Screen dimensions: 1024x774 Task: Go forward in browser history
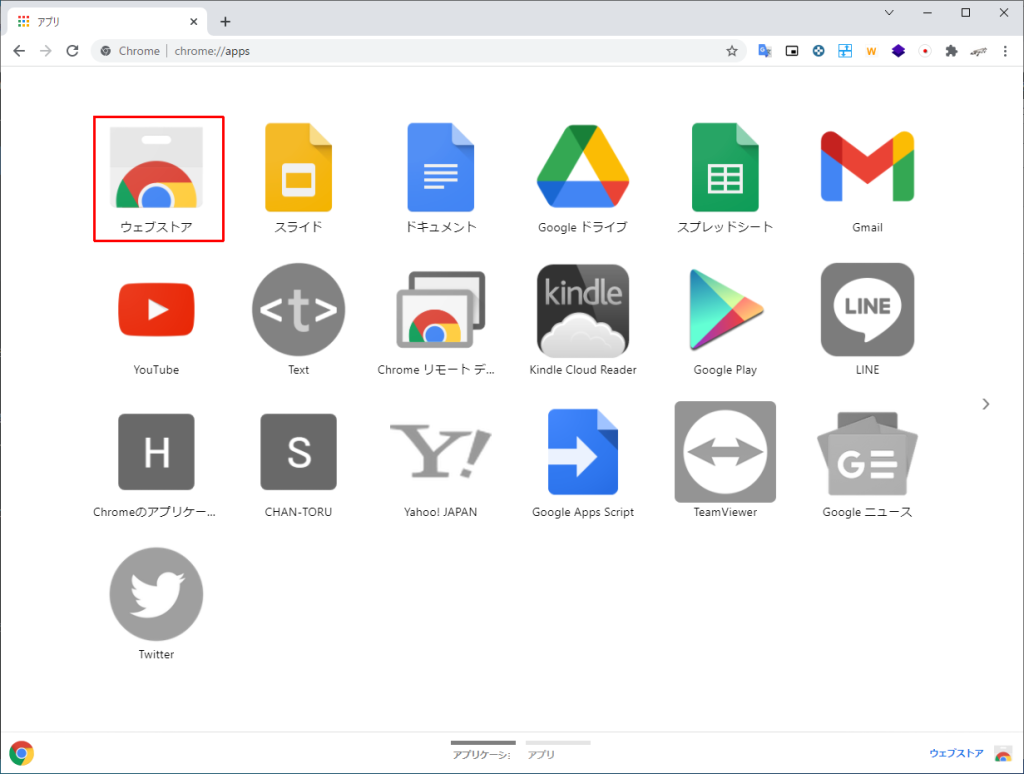[45, 51]
